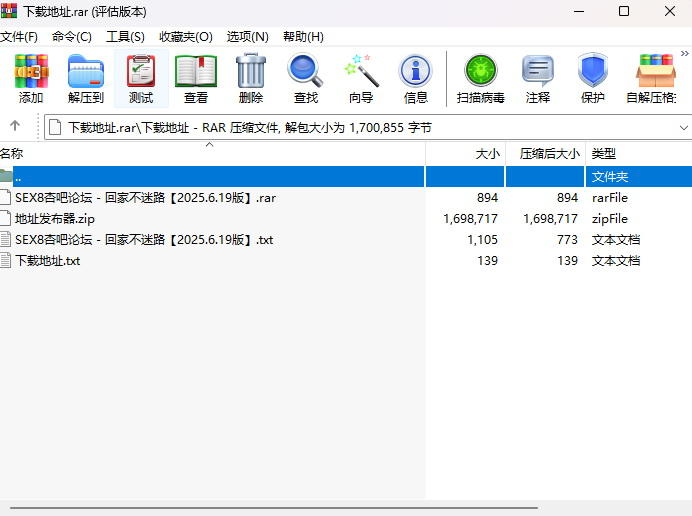
Task: Open the Tools (工具) menu
Action: (125, 37)
